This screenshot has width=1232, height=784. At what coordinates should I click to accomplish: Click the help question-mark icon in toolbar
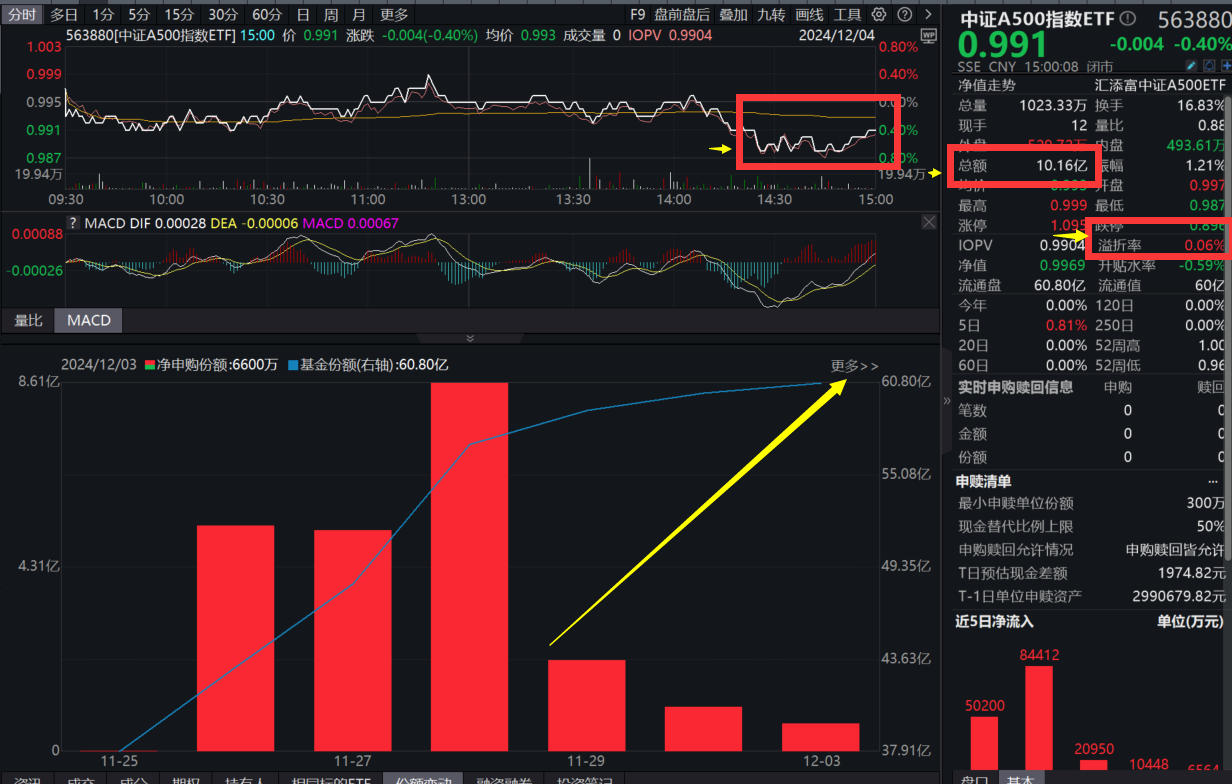(903, 14)
